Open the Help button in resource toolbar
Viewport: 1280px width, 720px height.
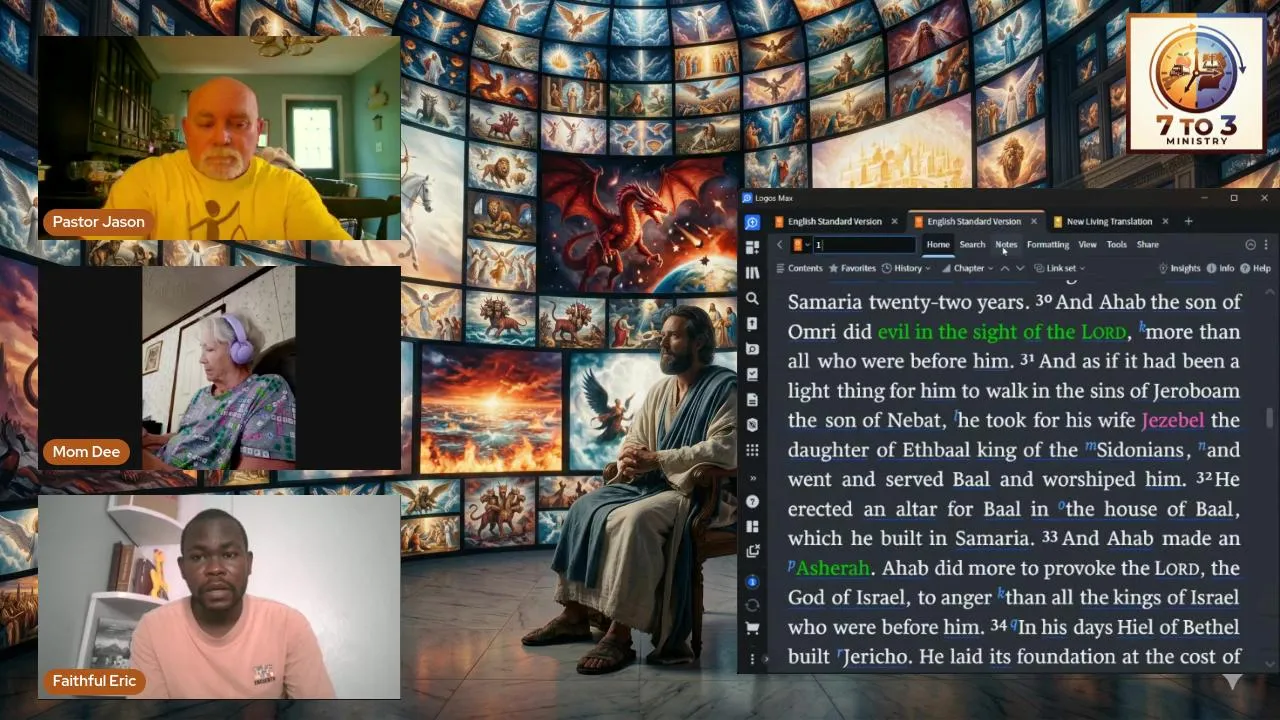coord(1256,268)
